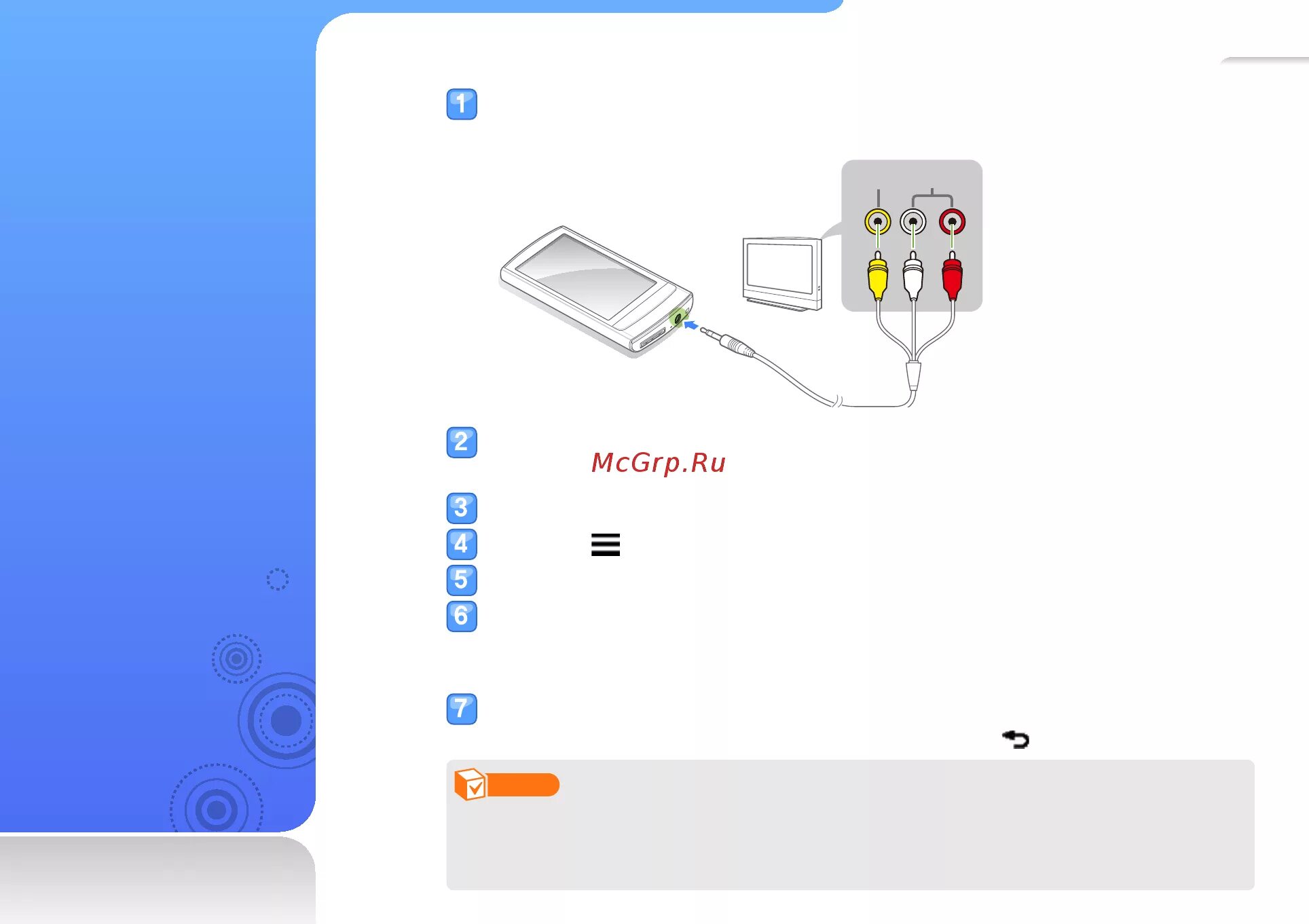This screenshot has height=924, width=1309.
Task: Click the hamburger menu icon
Action: (605, 543)
